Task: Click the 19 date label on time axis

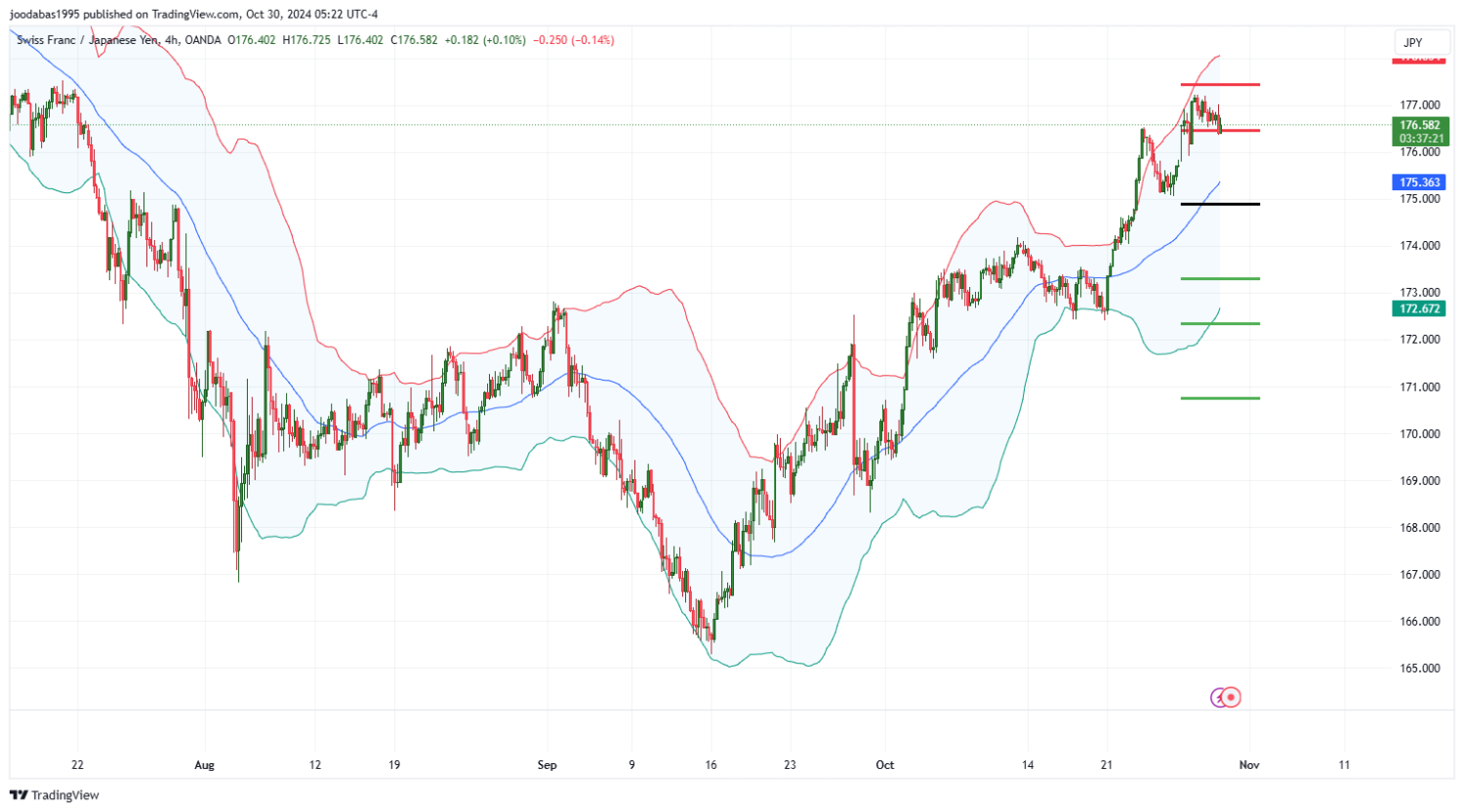Action: point(394,765)
